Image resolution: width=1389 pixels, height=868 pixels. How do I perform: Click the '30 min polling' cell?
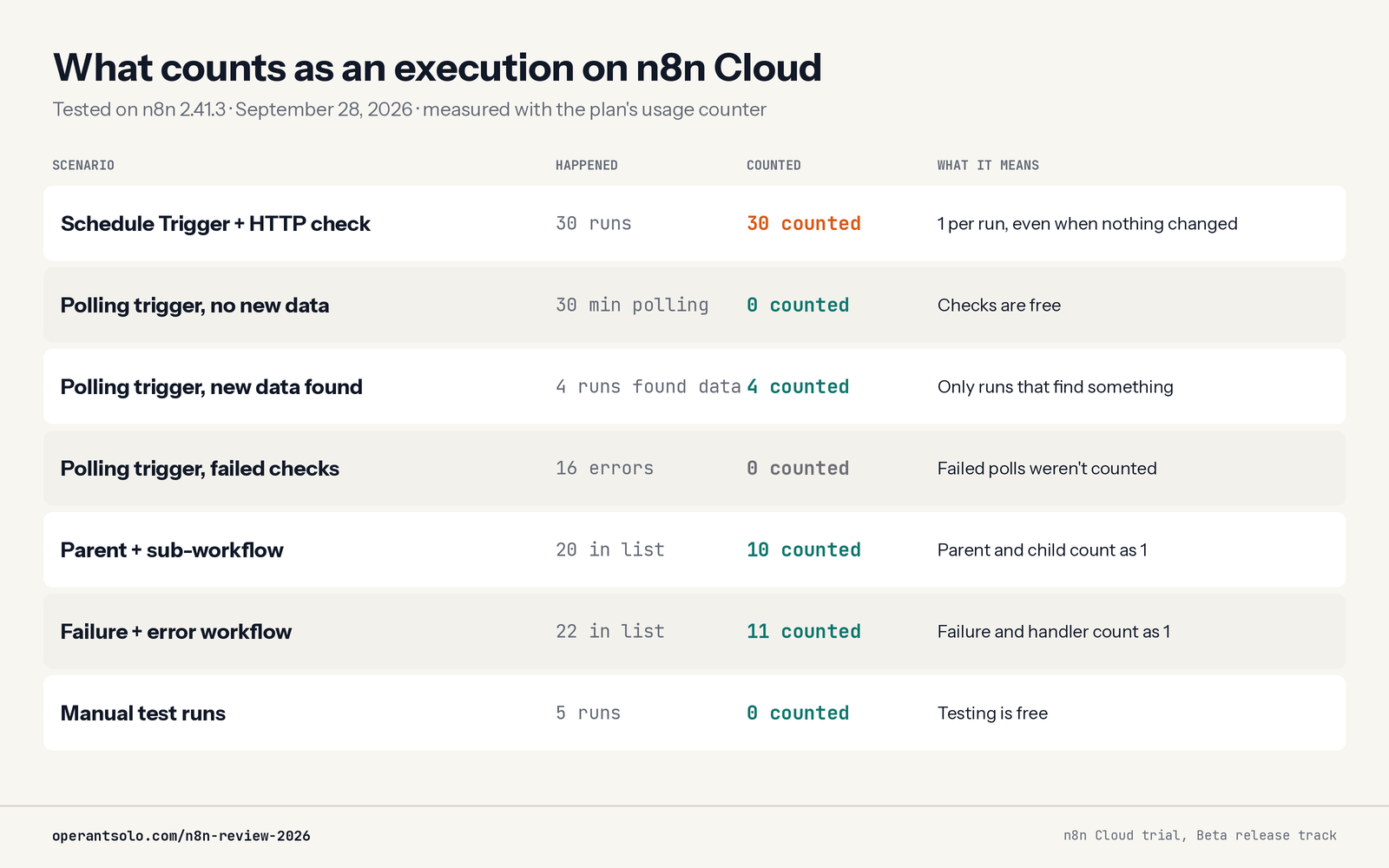(x=632, y=306)
